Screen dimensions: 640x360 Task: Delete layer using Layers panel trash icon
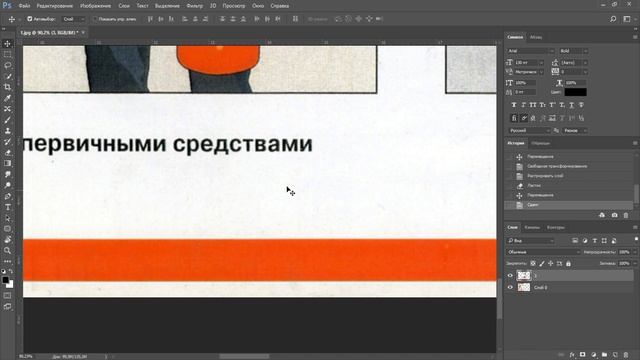point(626,355)
